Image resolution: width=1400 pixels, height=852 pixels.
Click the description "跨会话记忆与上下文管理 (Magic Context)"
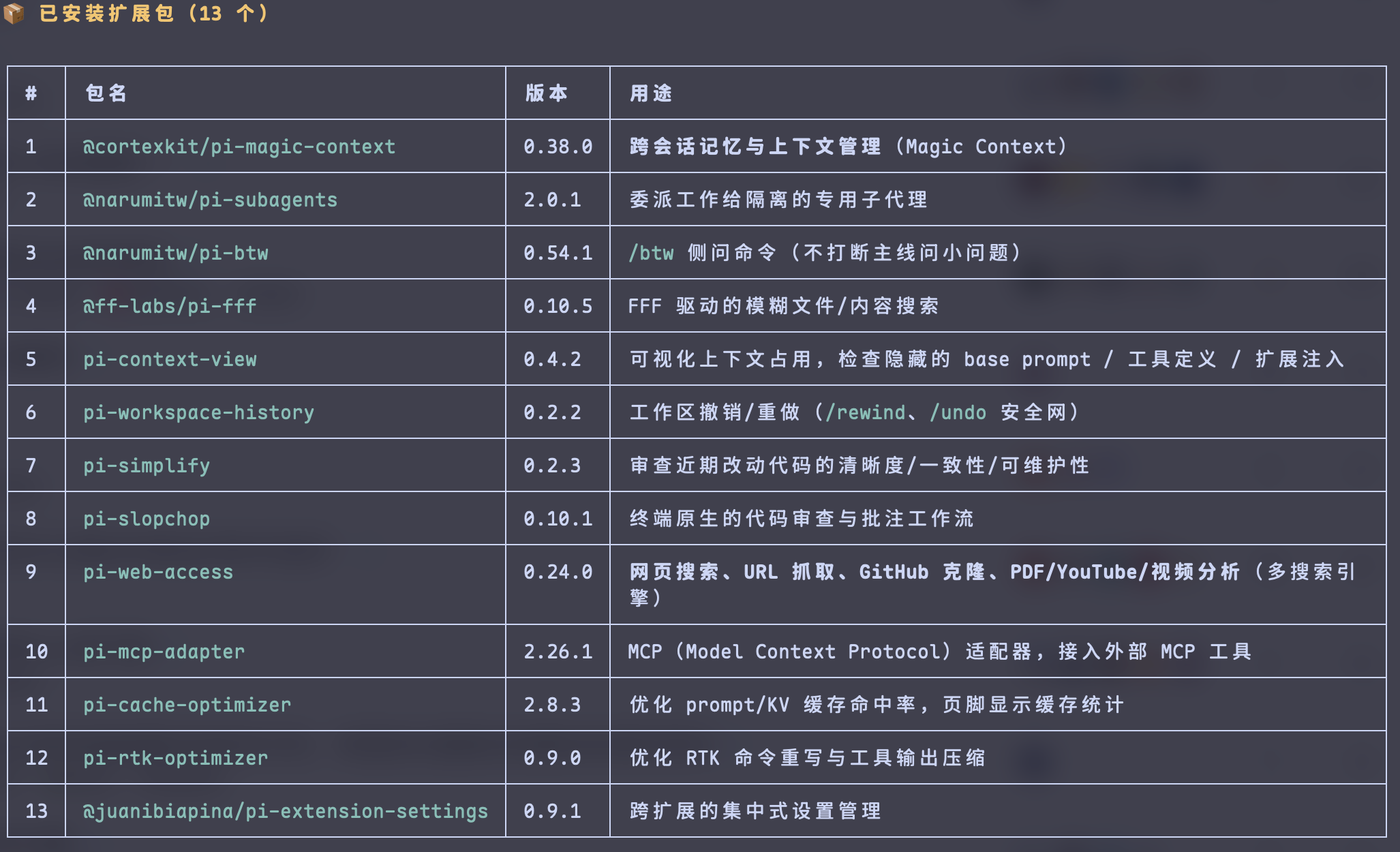tap(848, 147)
